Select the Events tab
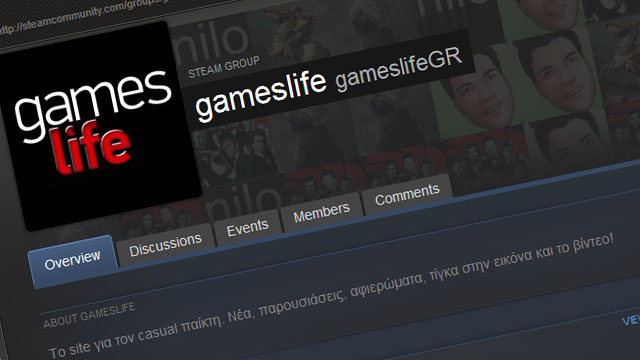 248,228
